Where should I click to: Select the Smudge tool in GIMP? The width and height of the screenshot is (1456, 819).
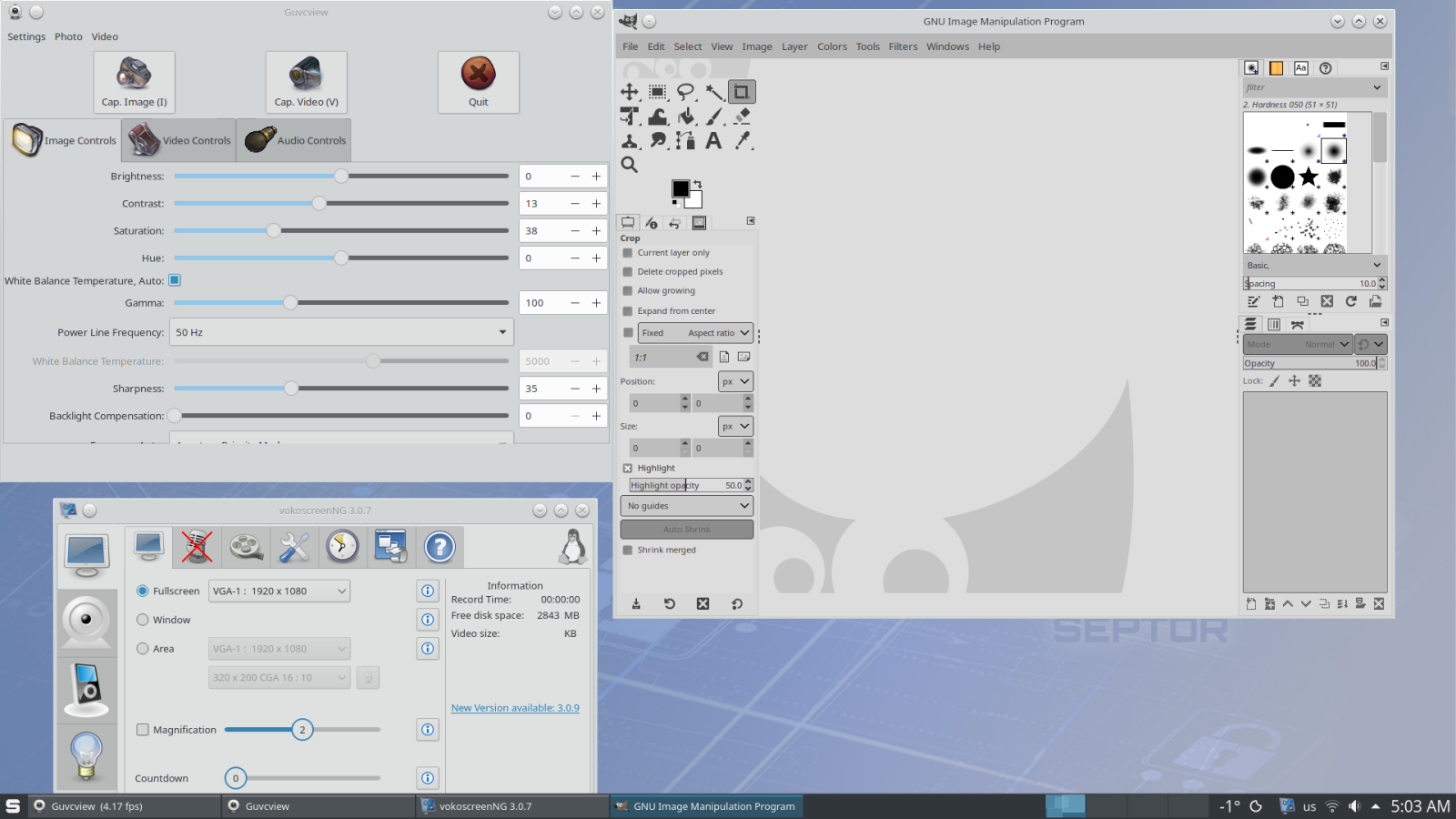click(x=658, y=141)
